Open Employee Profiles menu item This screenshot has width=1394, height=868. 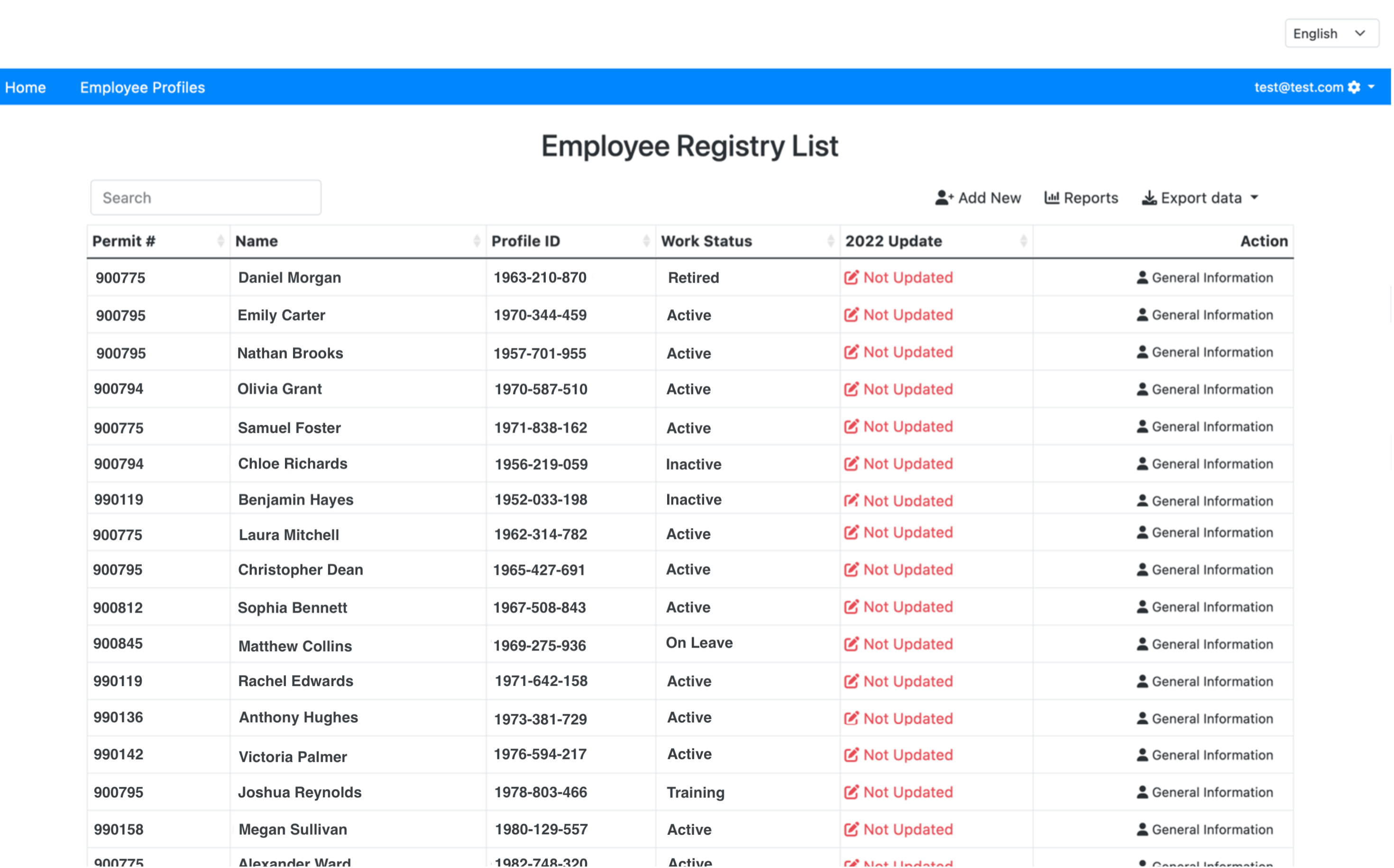click(142, 87)
